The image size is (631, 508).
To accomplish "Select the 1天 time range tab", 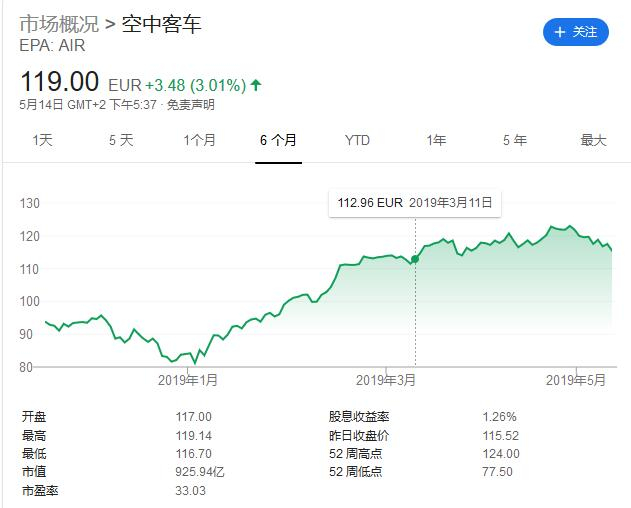I will point(43,140).
